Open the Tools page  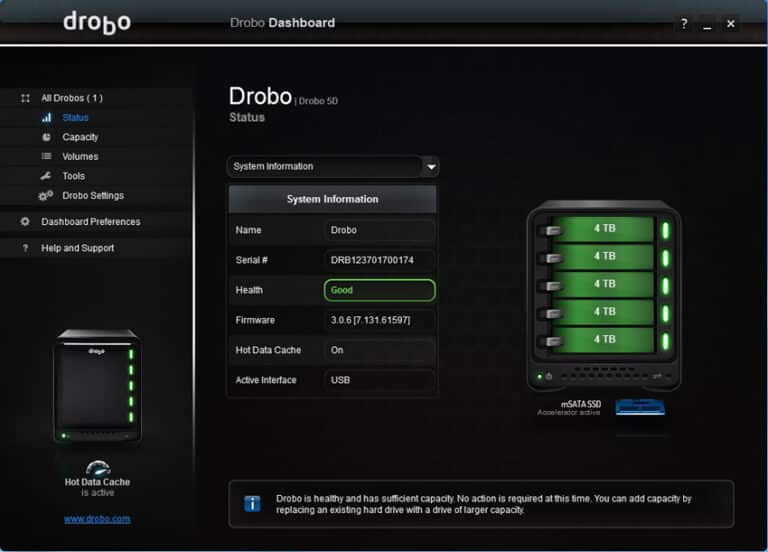(73, 176)
